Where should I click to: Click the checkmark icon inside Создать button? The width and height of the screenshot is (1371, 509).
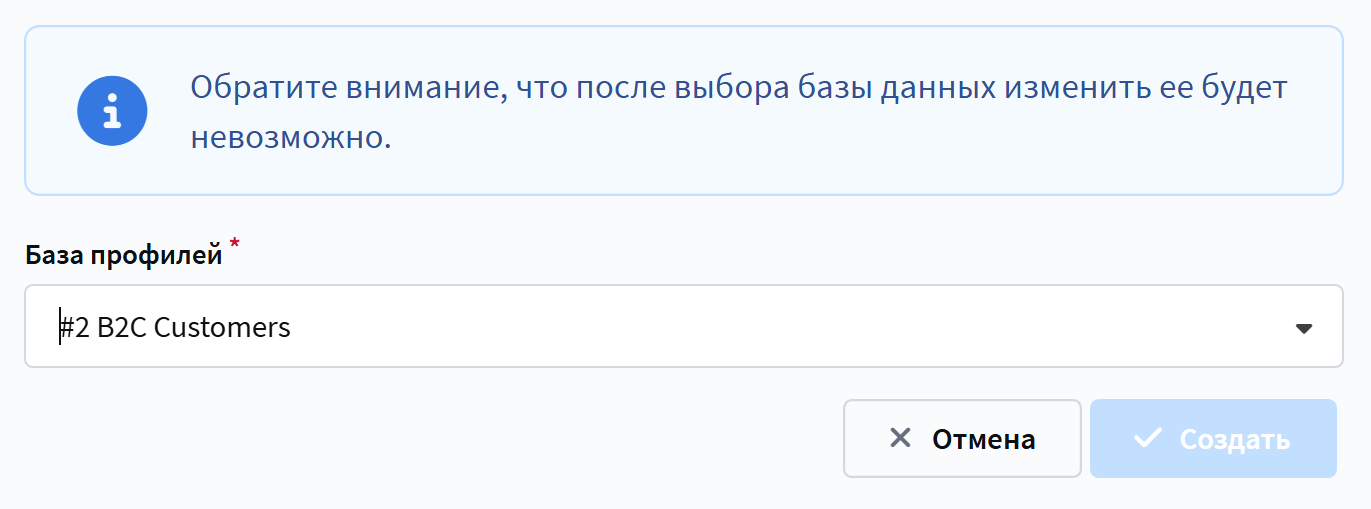click(1147, 438)
